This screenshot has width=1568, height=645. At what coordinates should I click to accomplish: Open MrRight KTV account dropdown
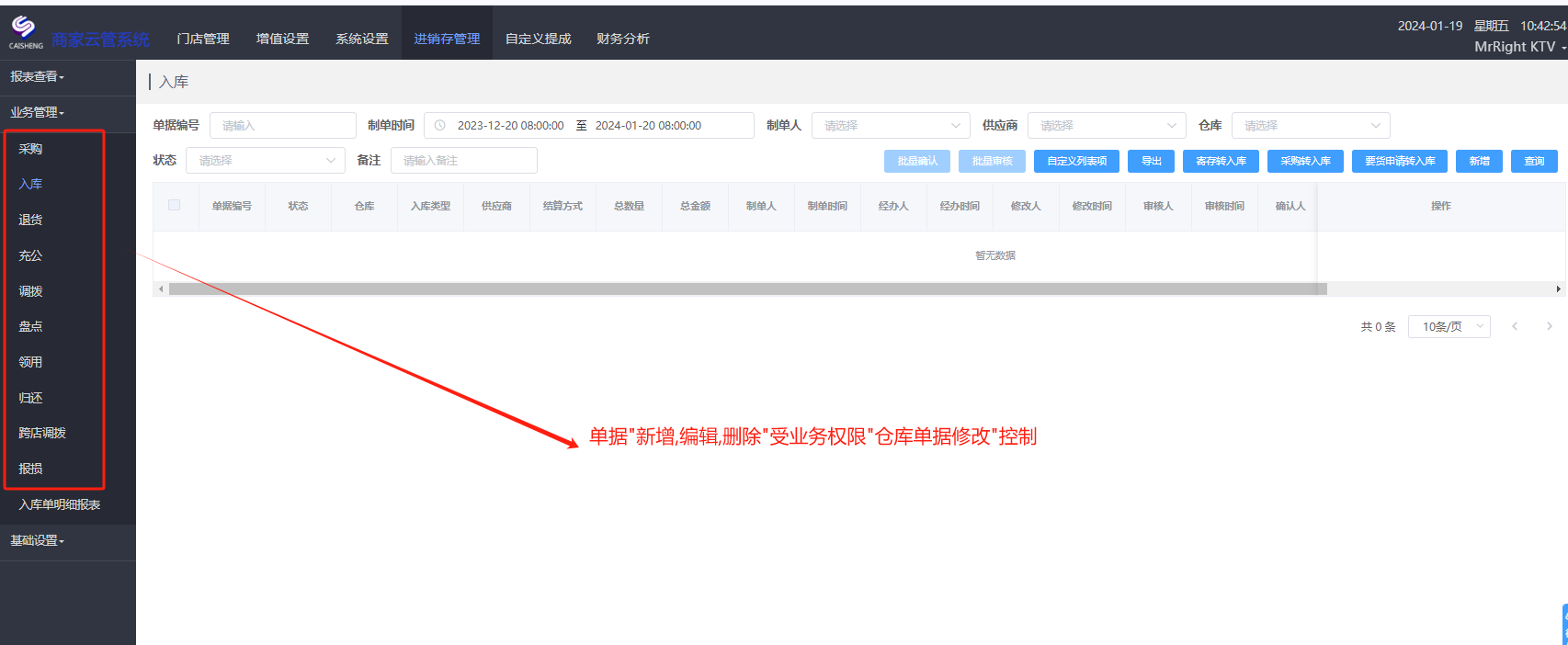[1520, 47]
